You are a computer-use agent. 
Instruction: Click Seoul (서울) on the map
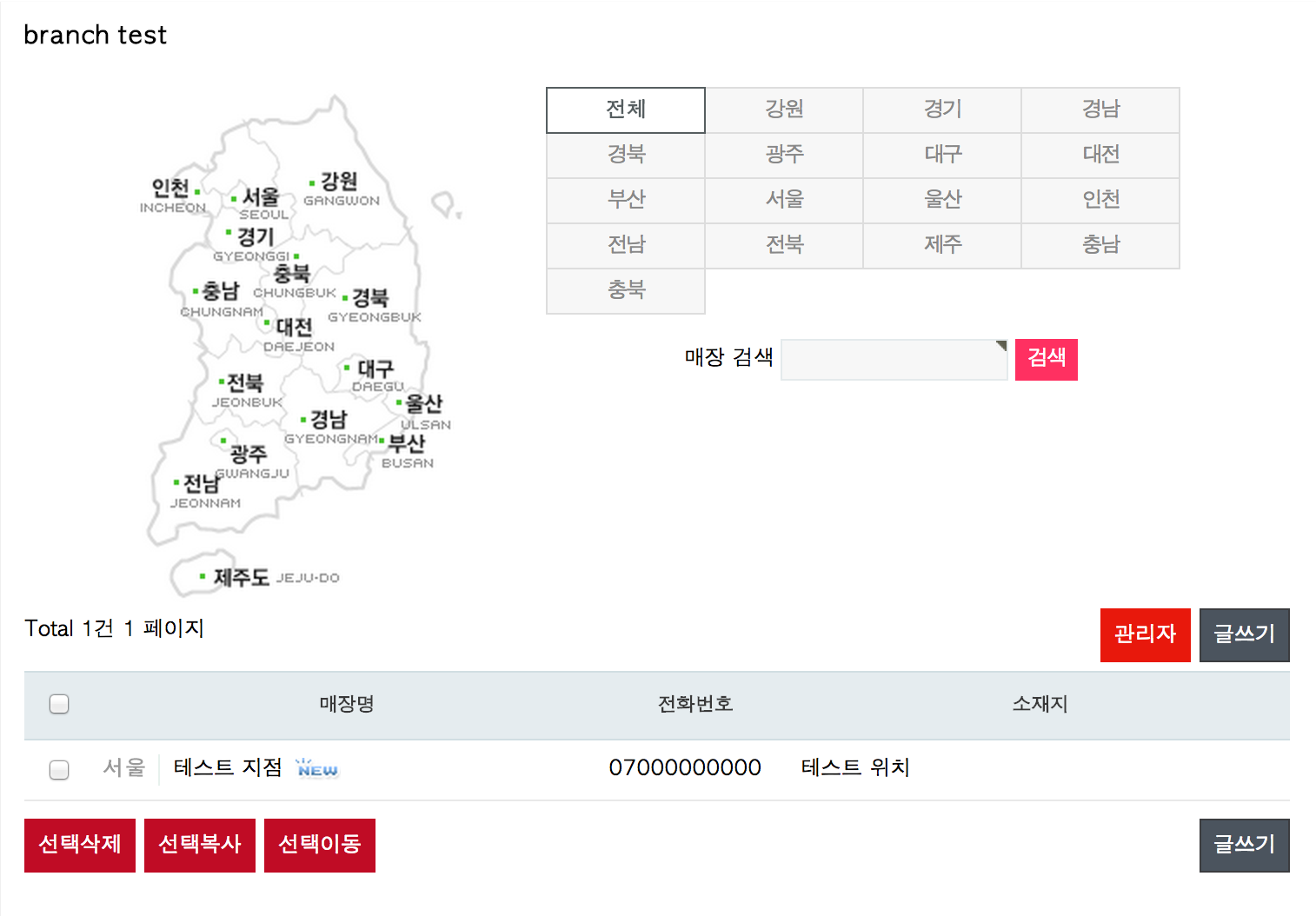[259, 199]
